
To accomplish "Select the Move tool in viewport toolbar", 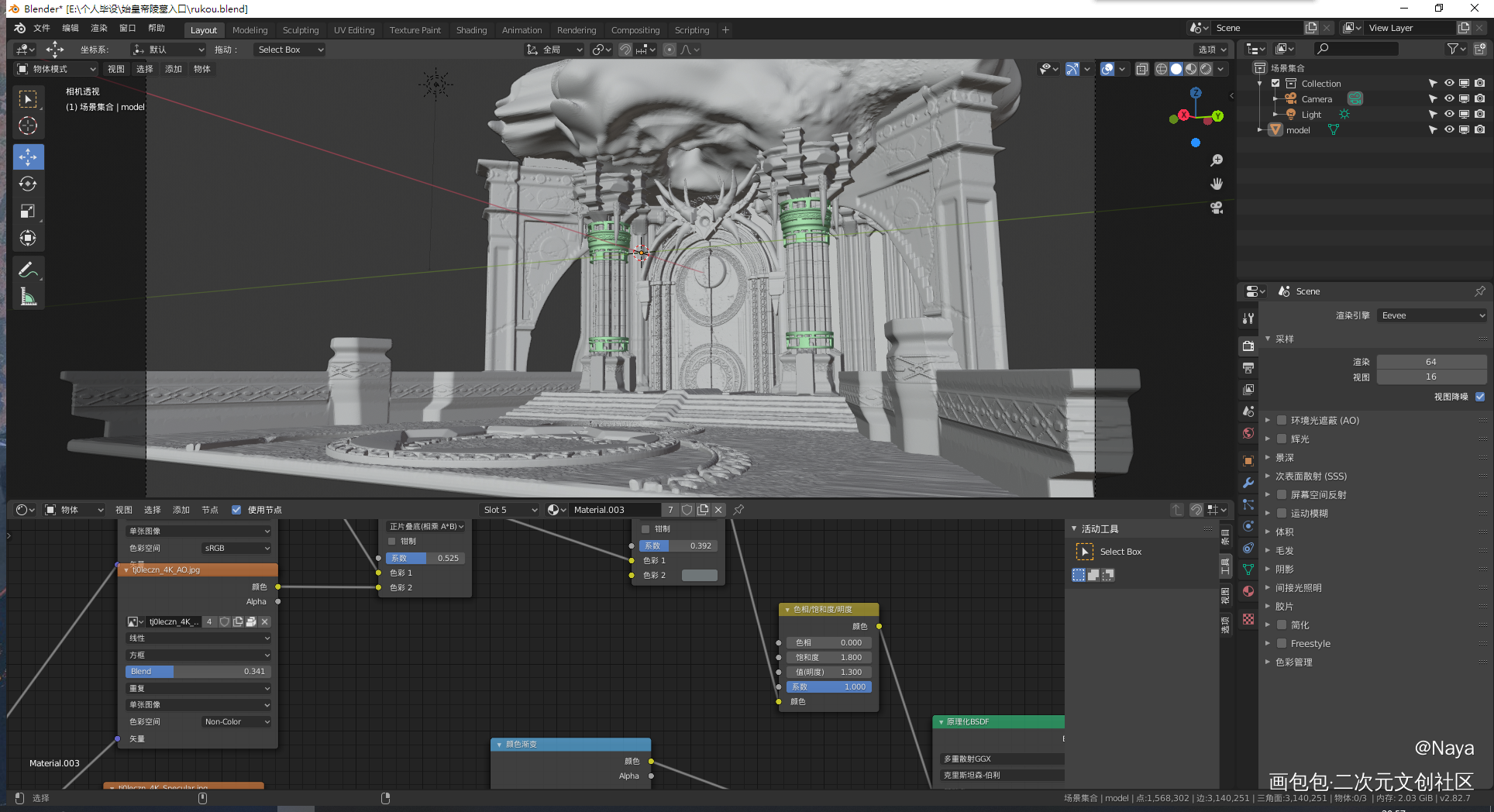I will [28, 157].
